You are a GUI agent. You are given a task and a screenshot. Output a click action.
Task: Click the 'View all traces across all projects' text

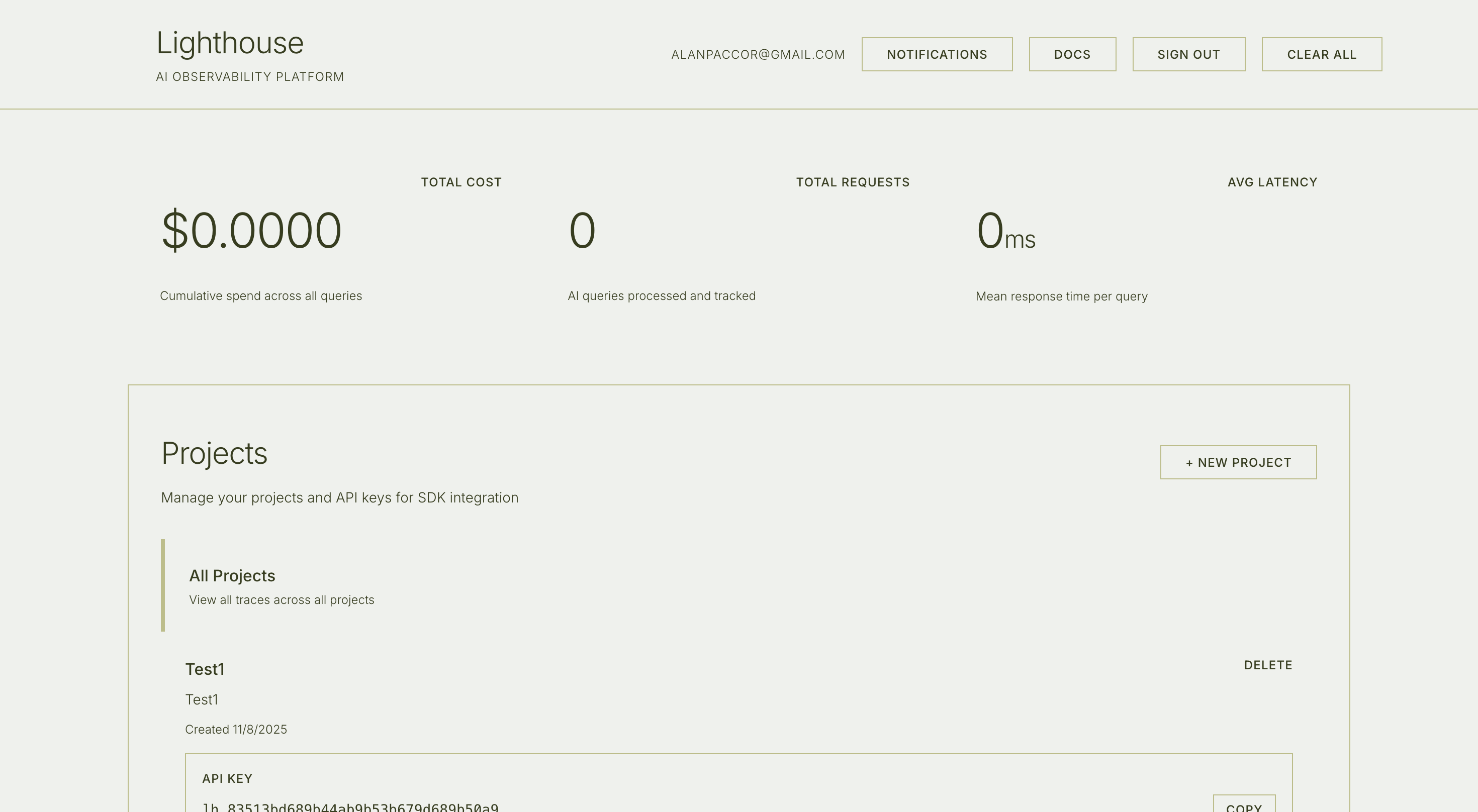(x=281, y=600)
